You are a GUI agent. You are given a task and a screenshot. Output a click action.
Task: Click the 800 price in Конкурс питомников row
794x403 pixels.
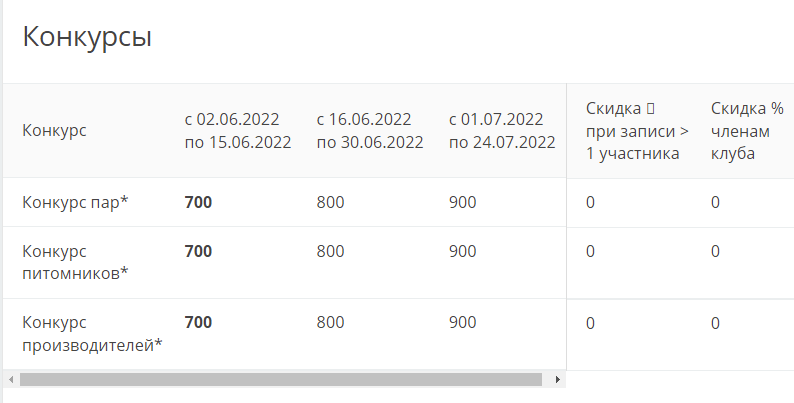point(330,251)
